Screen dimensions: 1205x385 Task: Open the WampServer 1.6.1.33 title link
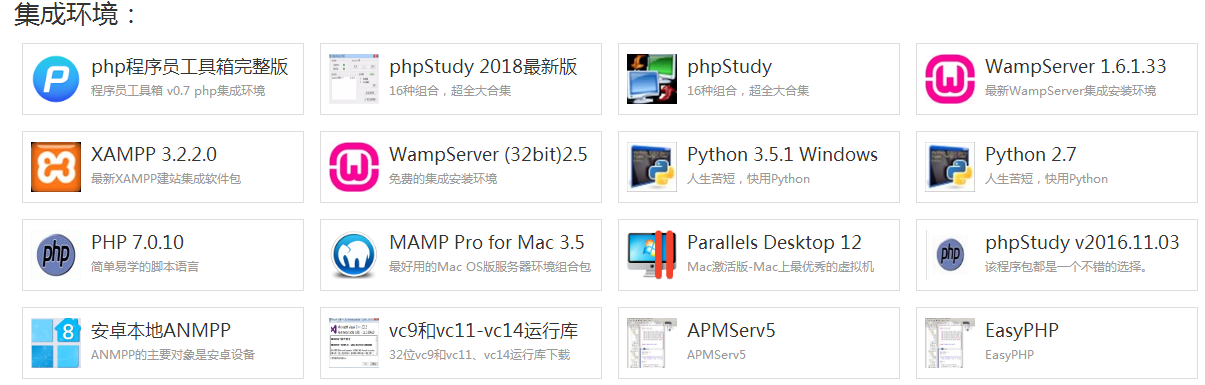(x=1075, y=67)
